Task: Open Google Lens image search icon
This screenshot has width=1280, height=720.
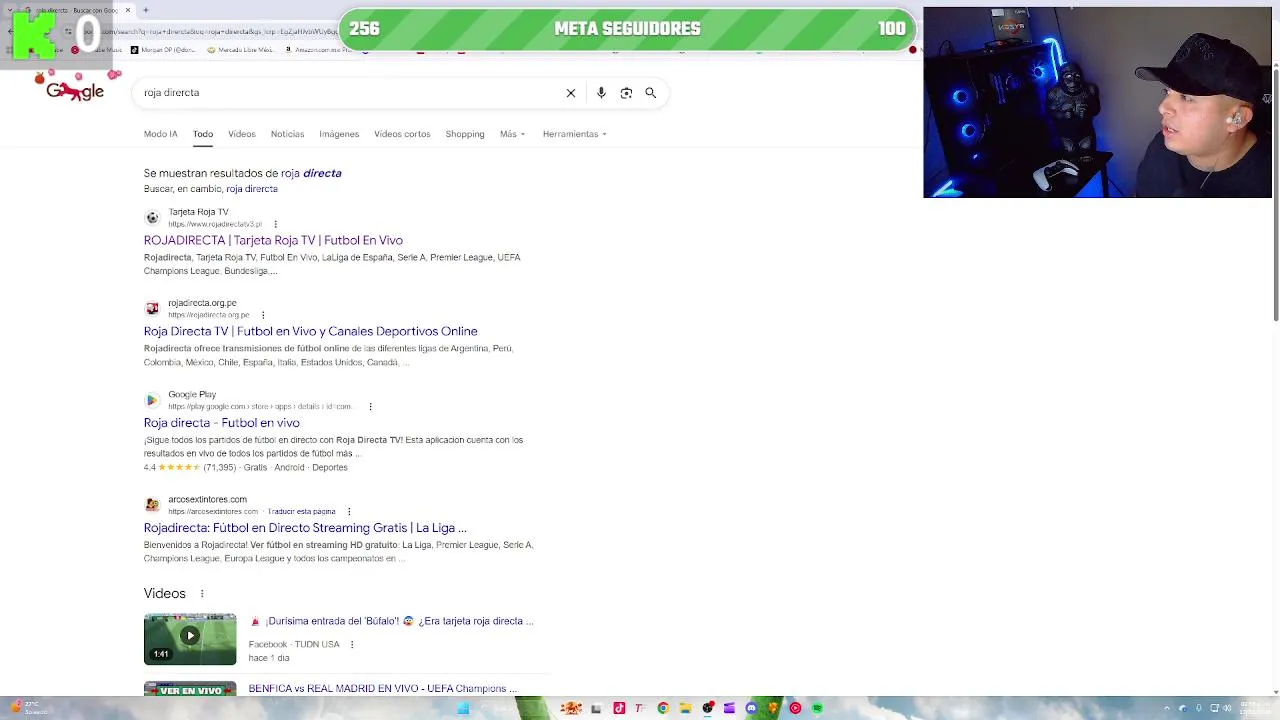Action: pos(626,93)
